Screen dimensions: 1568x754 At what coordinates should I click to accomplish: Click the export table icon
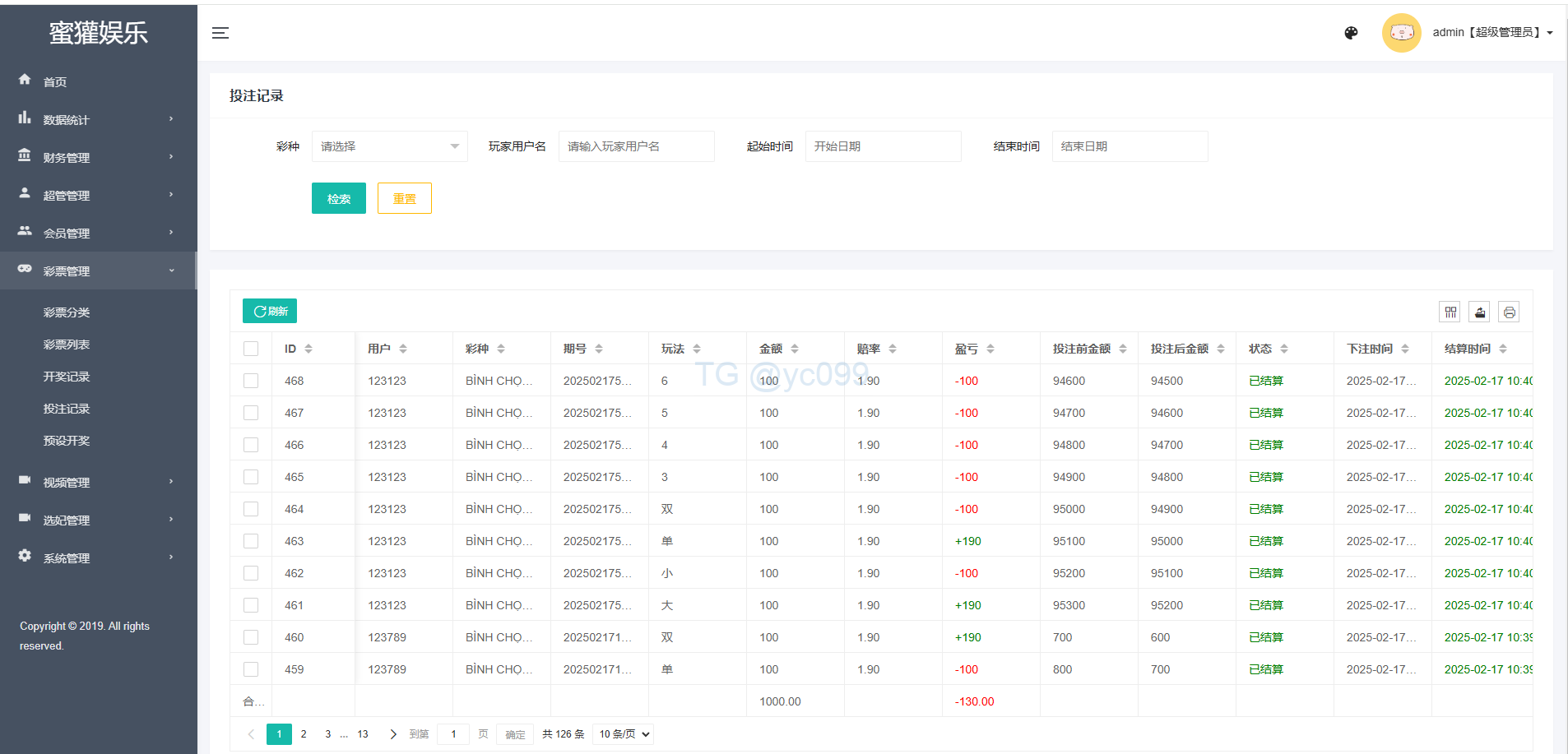tap(1479, 312)
